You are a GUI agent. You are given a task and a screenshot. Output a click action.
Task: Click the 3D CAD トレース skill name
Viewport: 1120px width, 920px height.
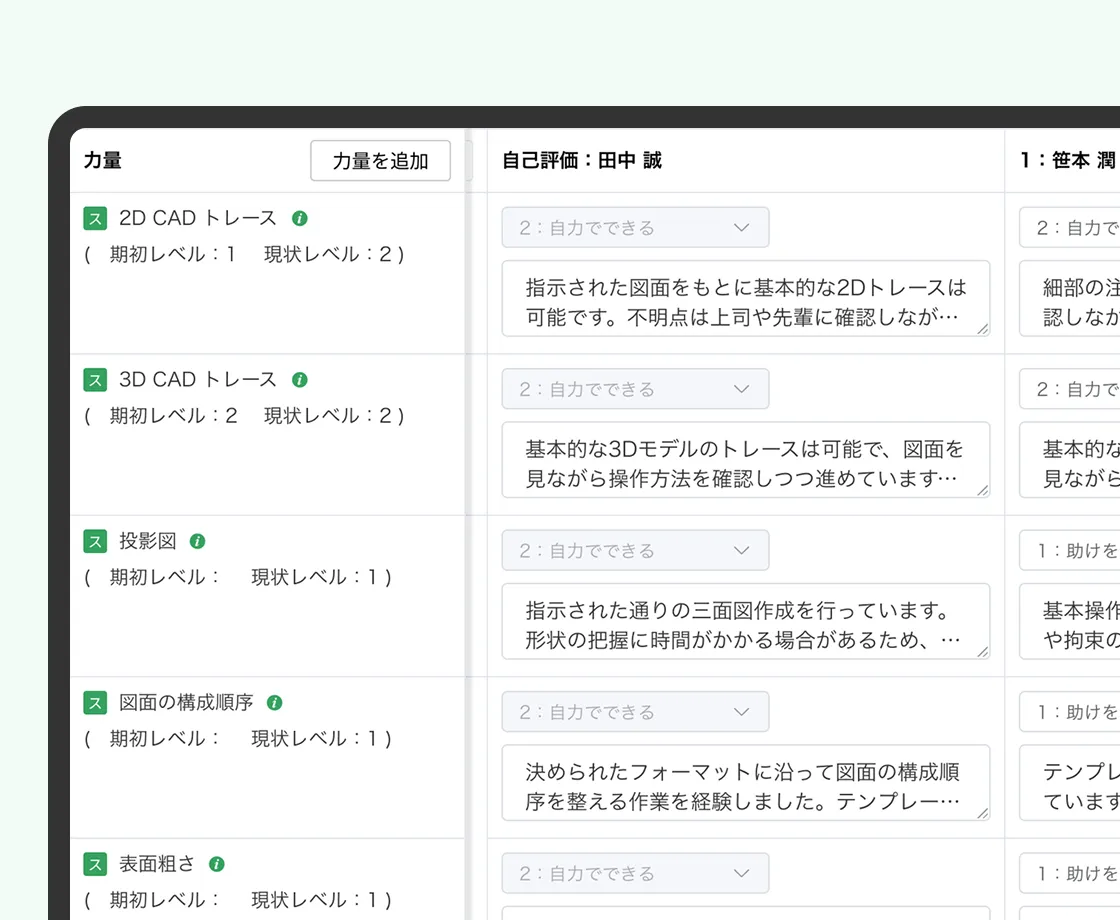tap(198, 380)
